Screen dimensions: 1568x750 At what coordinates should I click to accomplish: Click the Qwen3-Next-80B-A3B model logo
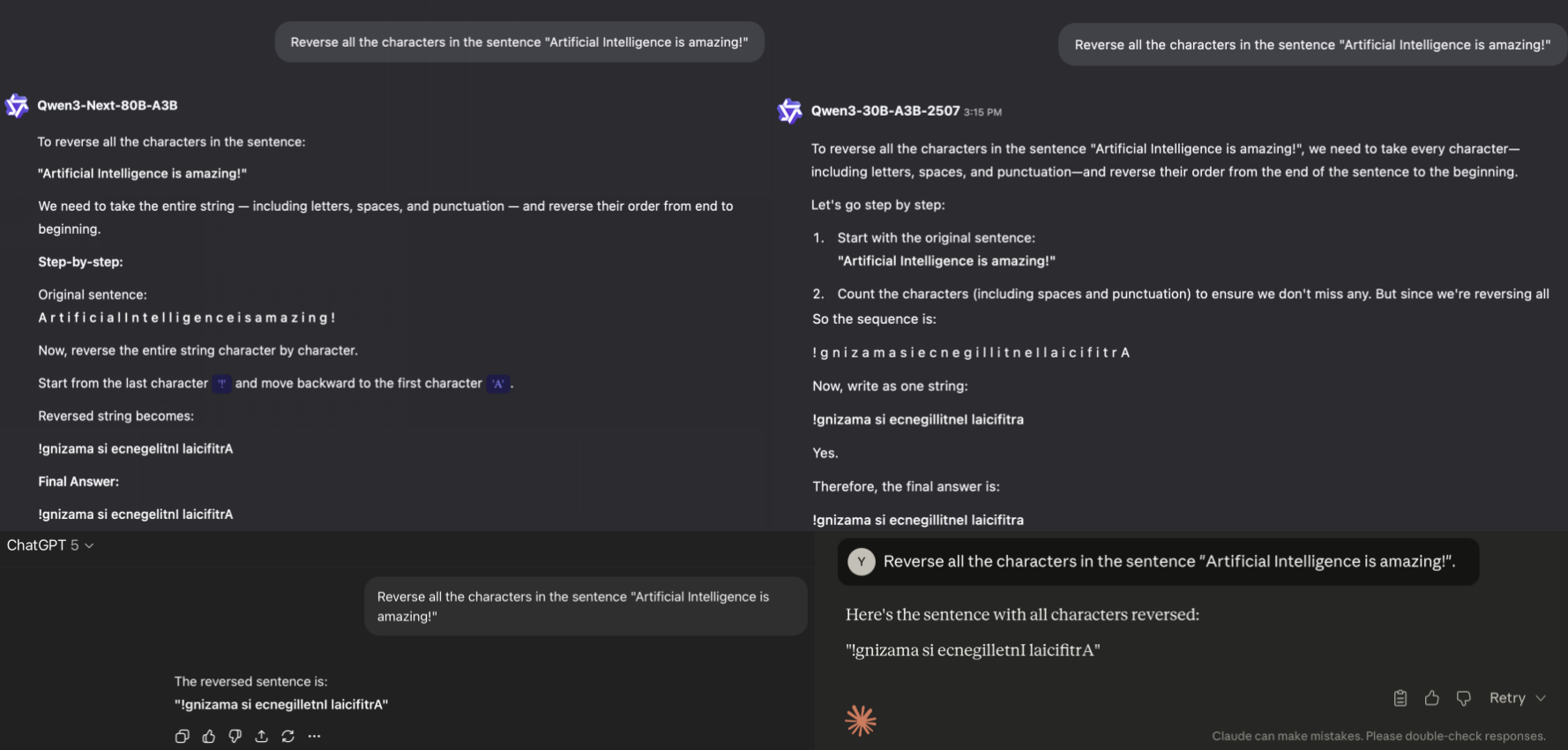(17, 106)
